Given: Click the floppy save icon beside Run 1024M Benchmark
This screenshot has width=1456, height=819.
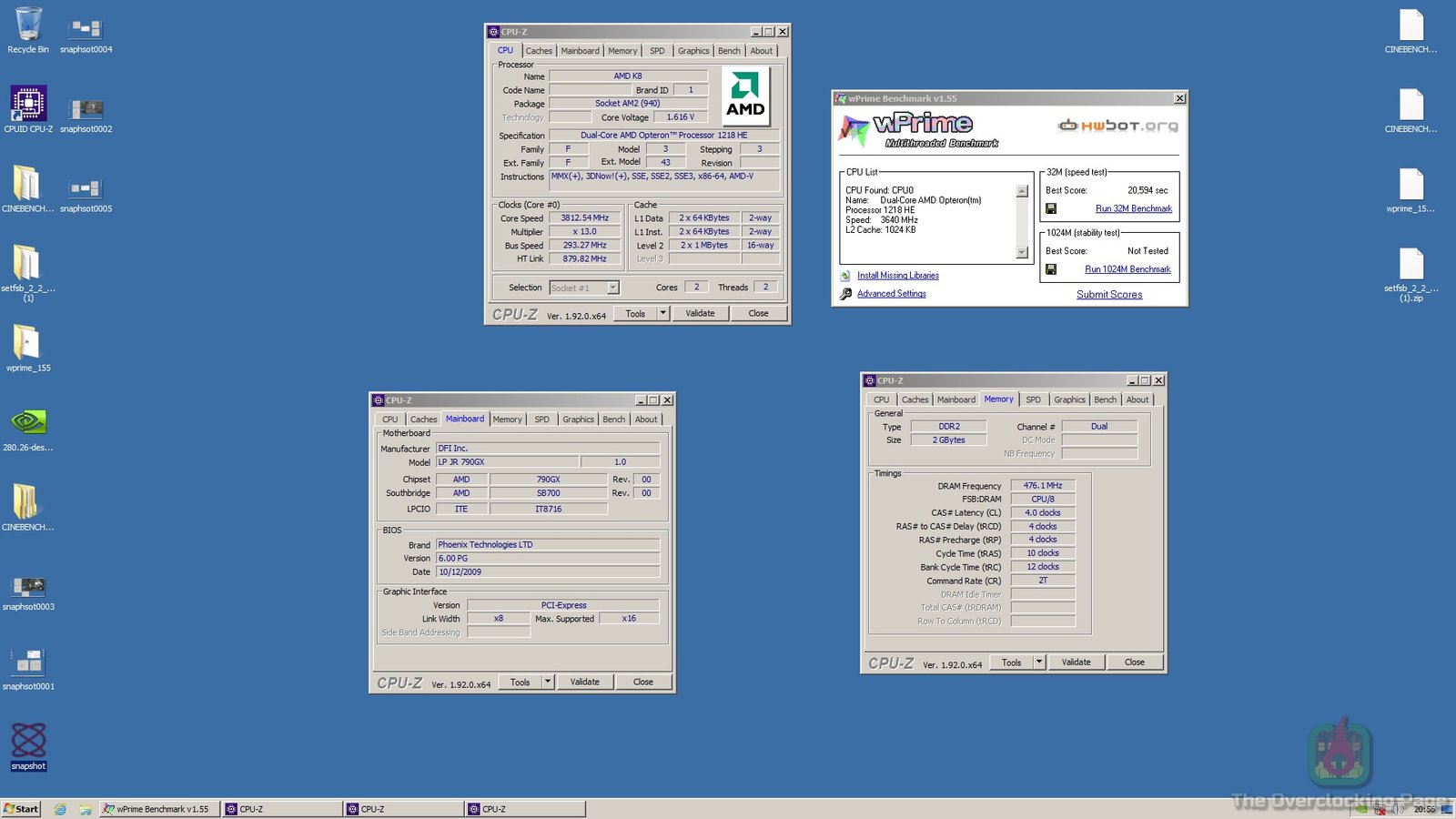Looking at the screenshot, I should [1051, 269].
